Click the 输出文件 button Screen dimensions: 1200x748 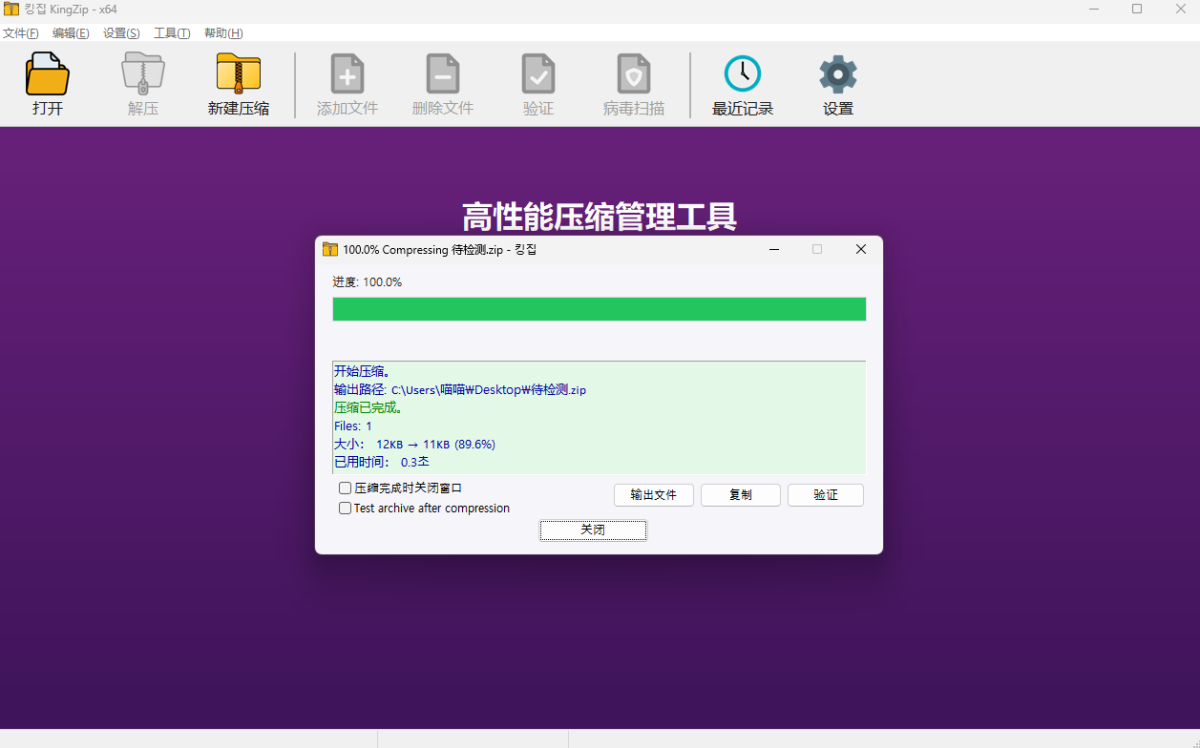654,495
